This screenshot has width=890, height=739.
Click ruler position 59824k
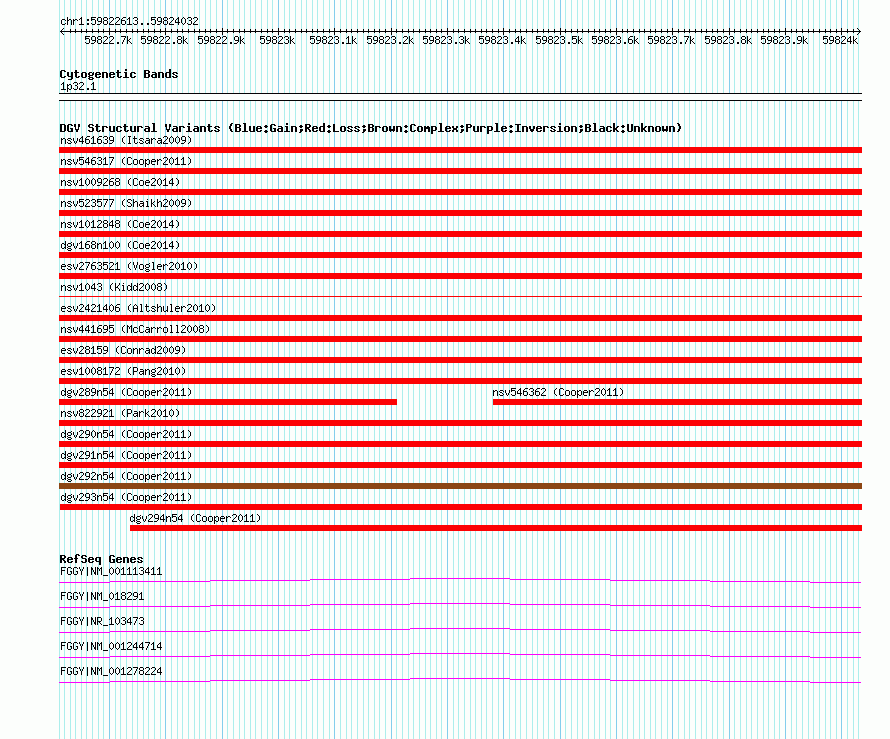click(840, 40)
